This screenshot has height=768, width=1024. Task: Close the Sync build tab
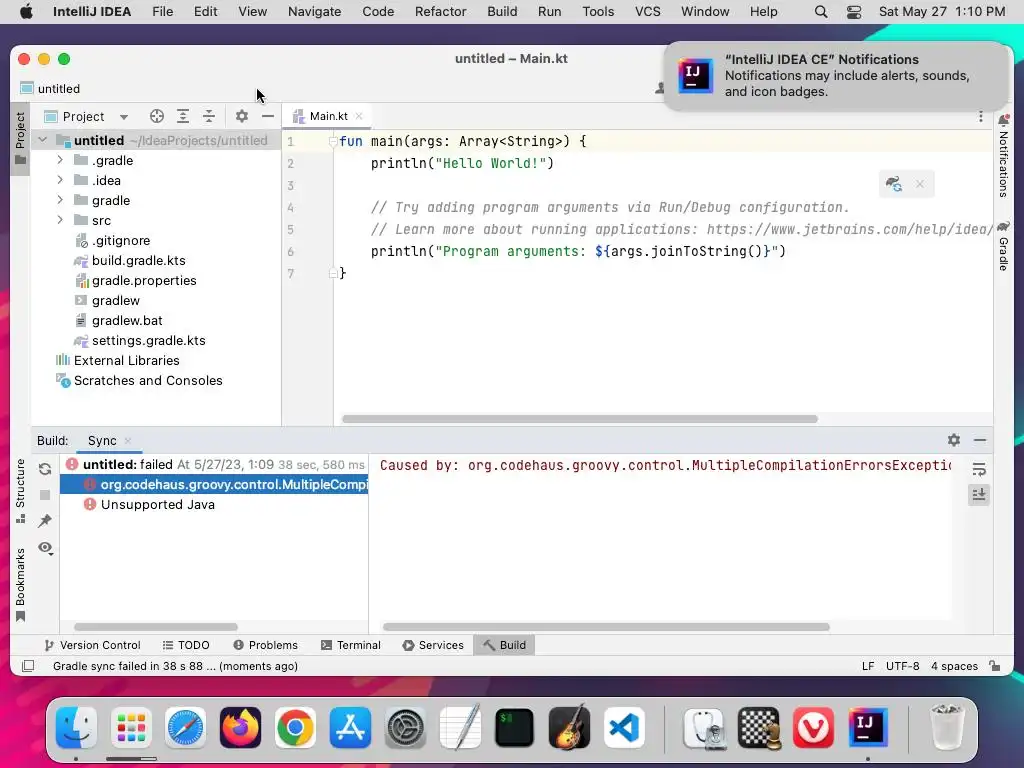point(128,441)
